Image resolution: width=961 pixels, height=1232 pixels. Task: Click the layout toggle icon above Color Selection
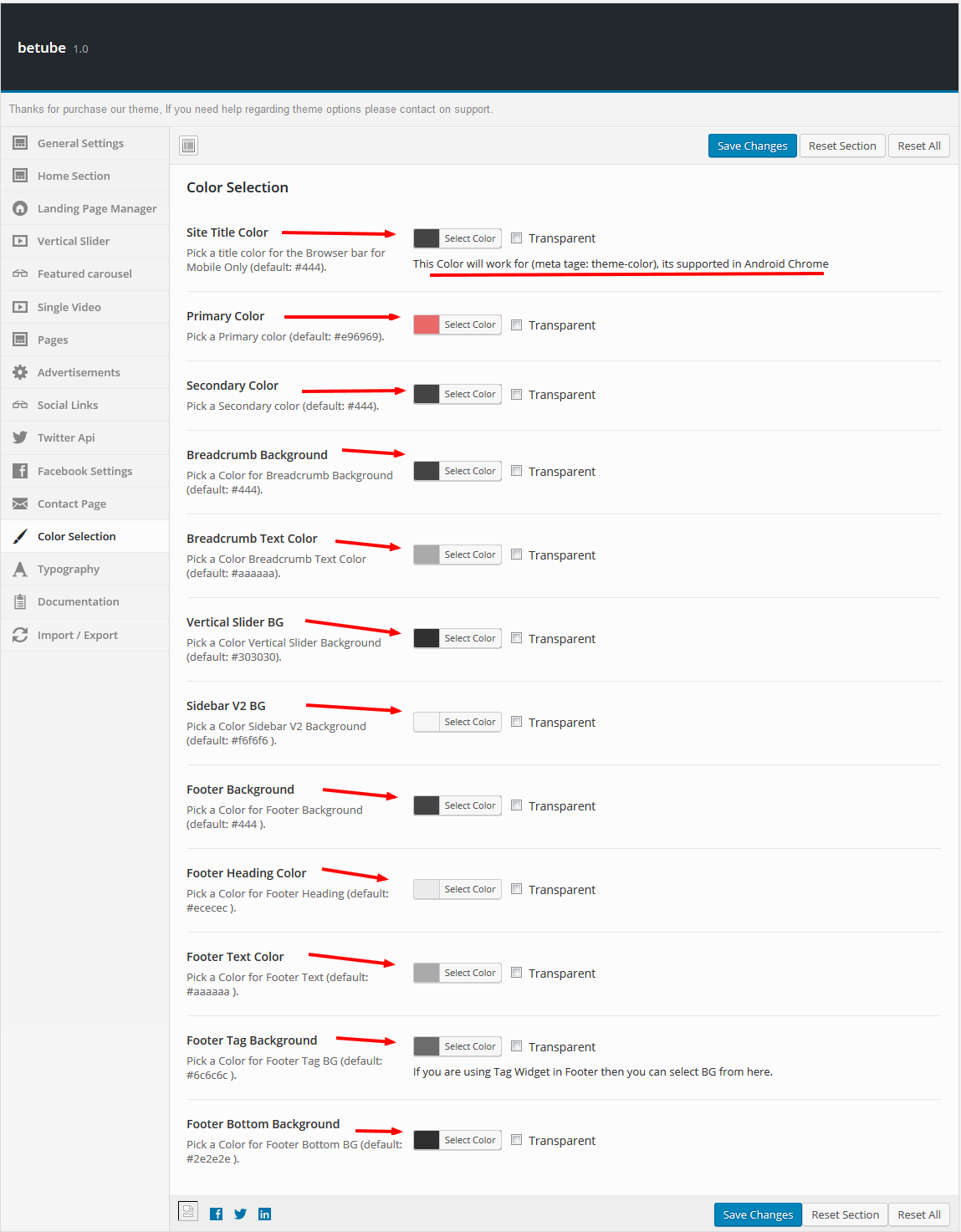[x=188, y=145]
